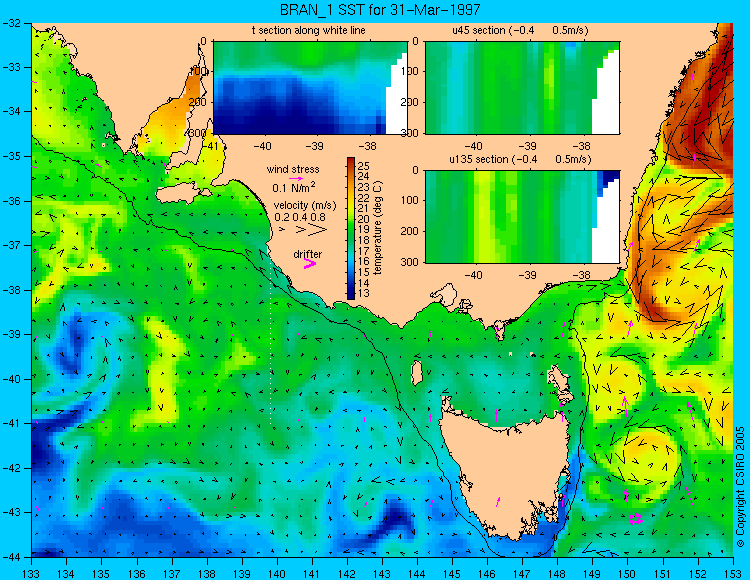The image size is (750, 580).
Task: Click the 150 longitude tick label
Action: [628, 574]
